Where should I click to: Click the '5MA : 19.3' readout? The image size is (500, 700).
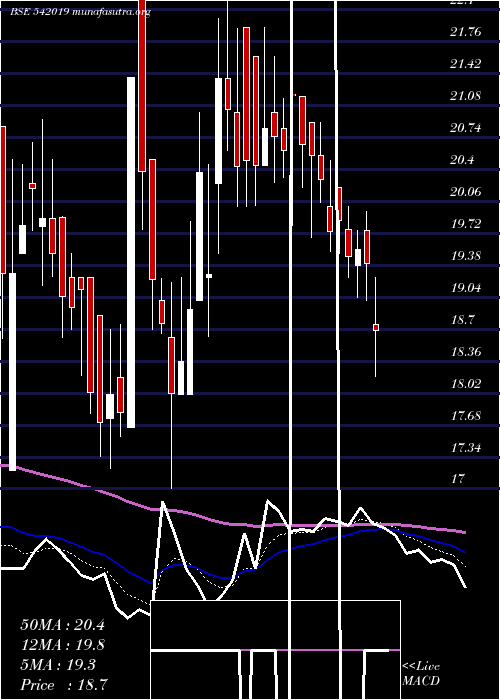tap(58, 665)
